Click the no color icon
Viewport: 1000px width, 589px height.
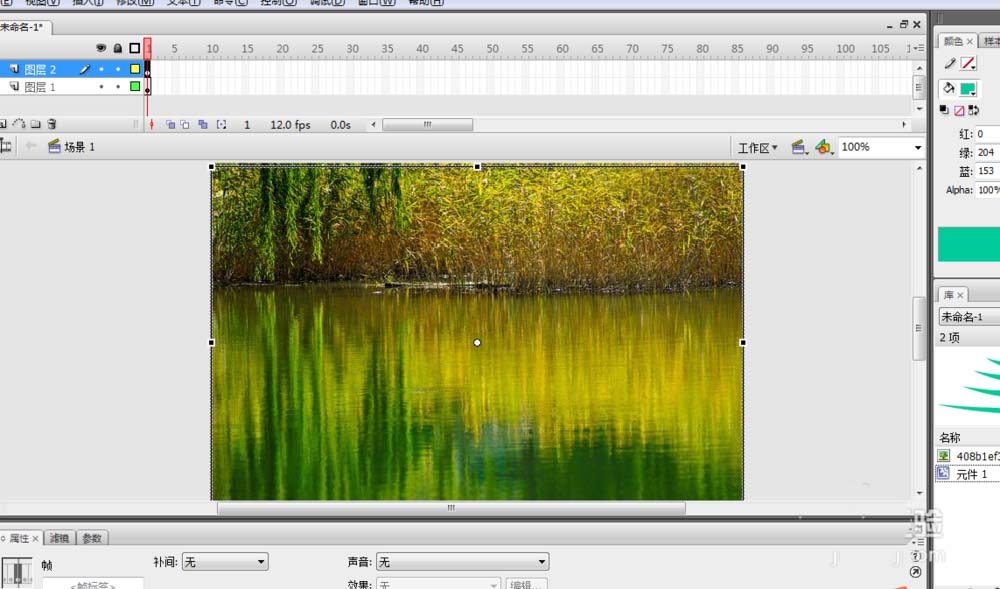click(x=959, y=110)
